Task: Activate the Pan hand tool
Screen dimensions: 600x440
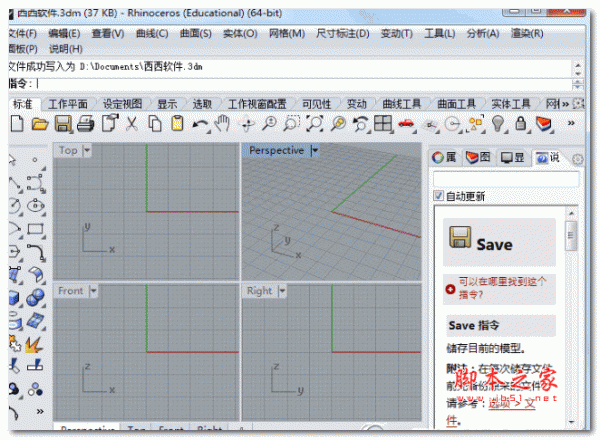Action: pyautogui.click(x=222, y=124)
